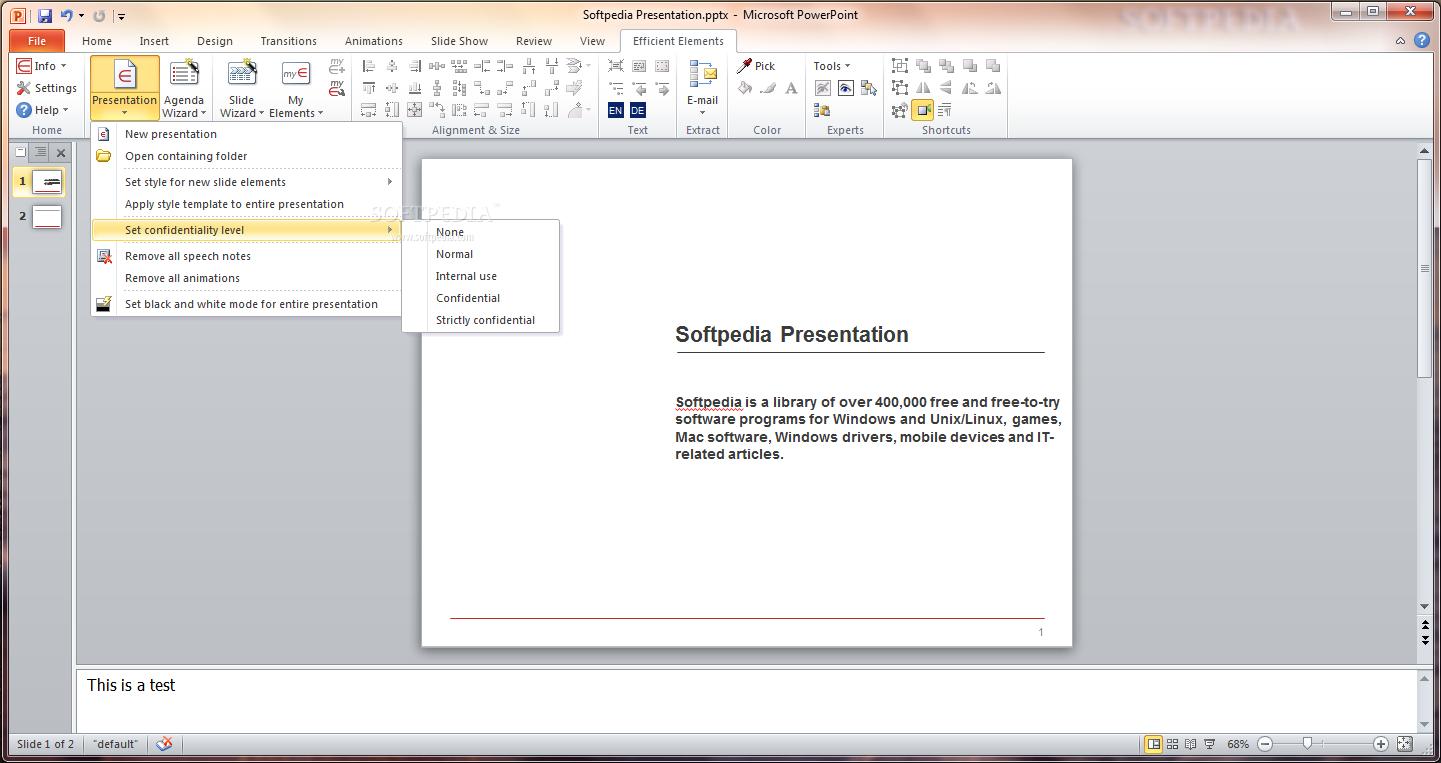Click the font color A icon
This screenshot has height=763, width=1441.
(791, 88)
